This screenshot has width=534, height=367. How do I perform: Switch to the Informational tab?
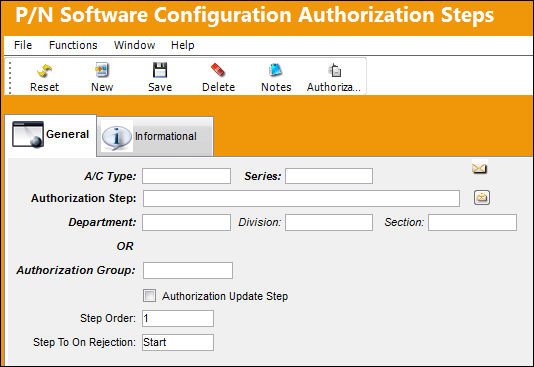point(155,137)
